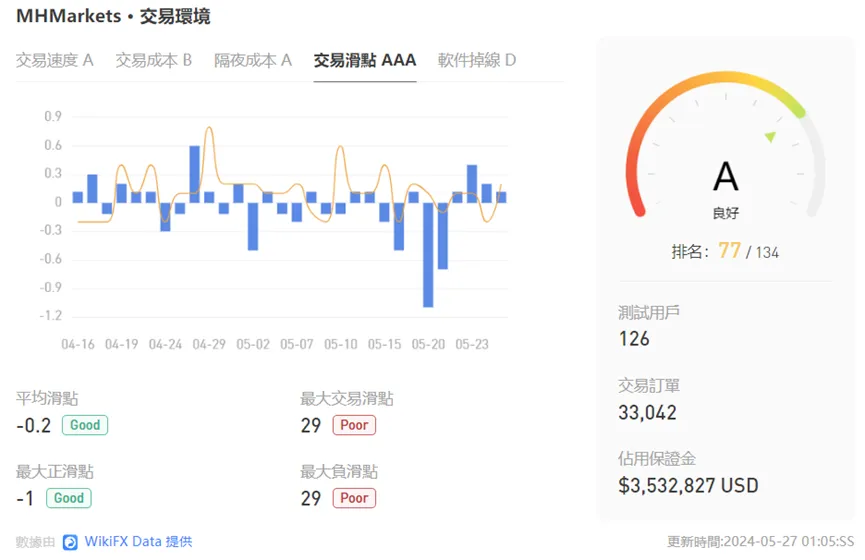Click the MHMarkets • 交易環境 heading

tap(113, 16)
